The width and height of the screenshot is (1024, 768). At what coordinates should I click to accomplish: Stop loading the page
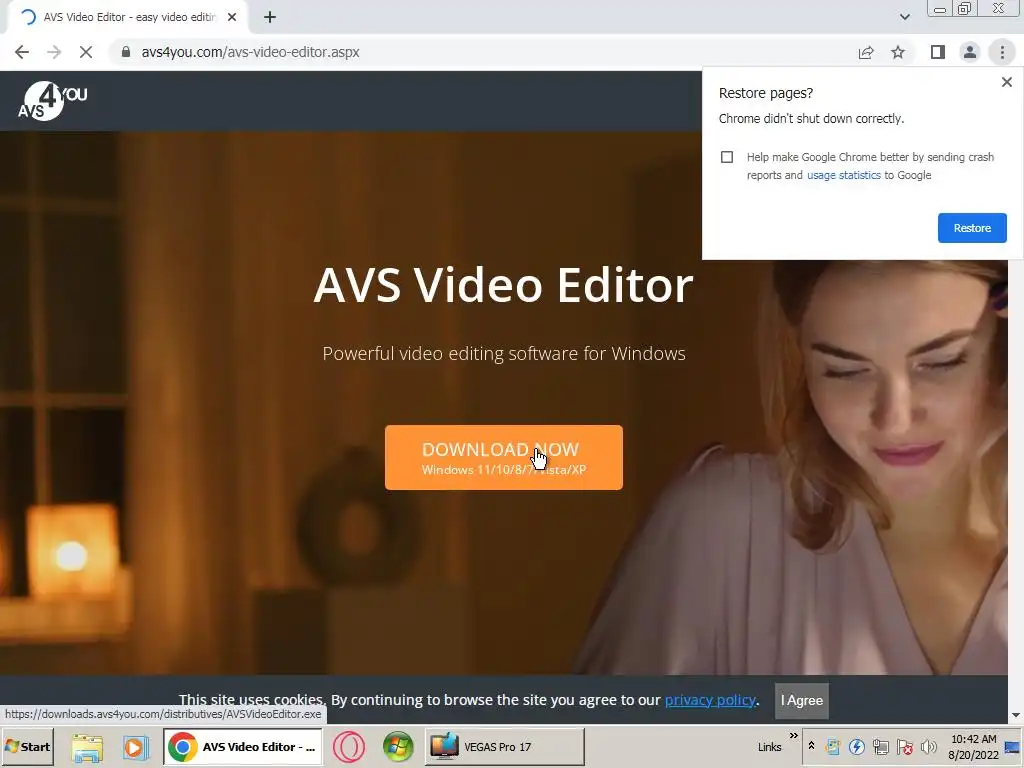[x=86, y=52]
